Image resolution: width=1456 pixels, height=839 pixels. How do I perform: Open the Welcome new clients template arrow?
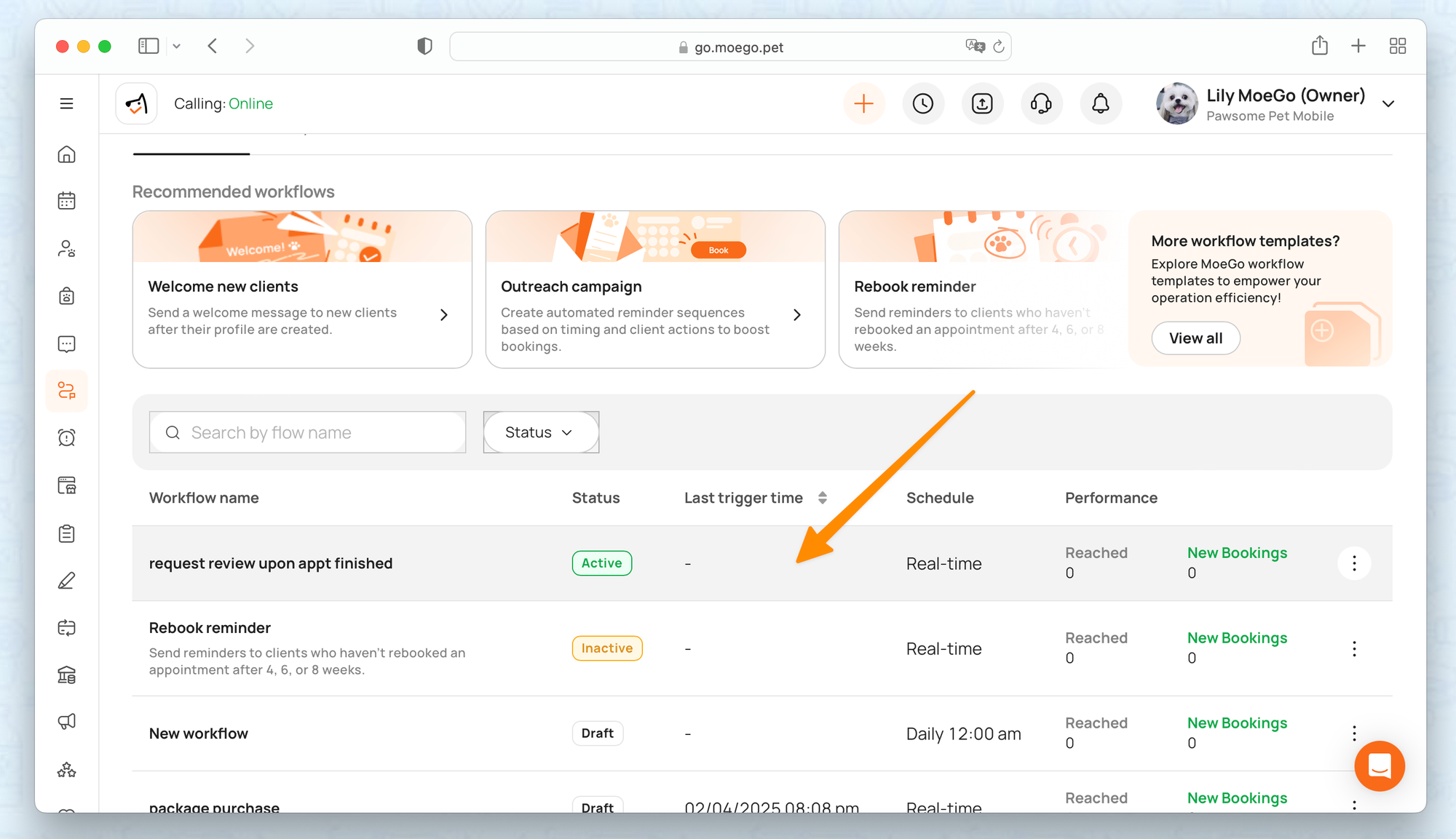point(444,315)
